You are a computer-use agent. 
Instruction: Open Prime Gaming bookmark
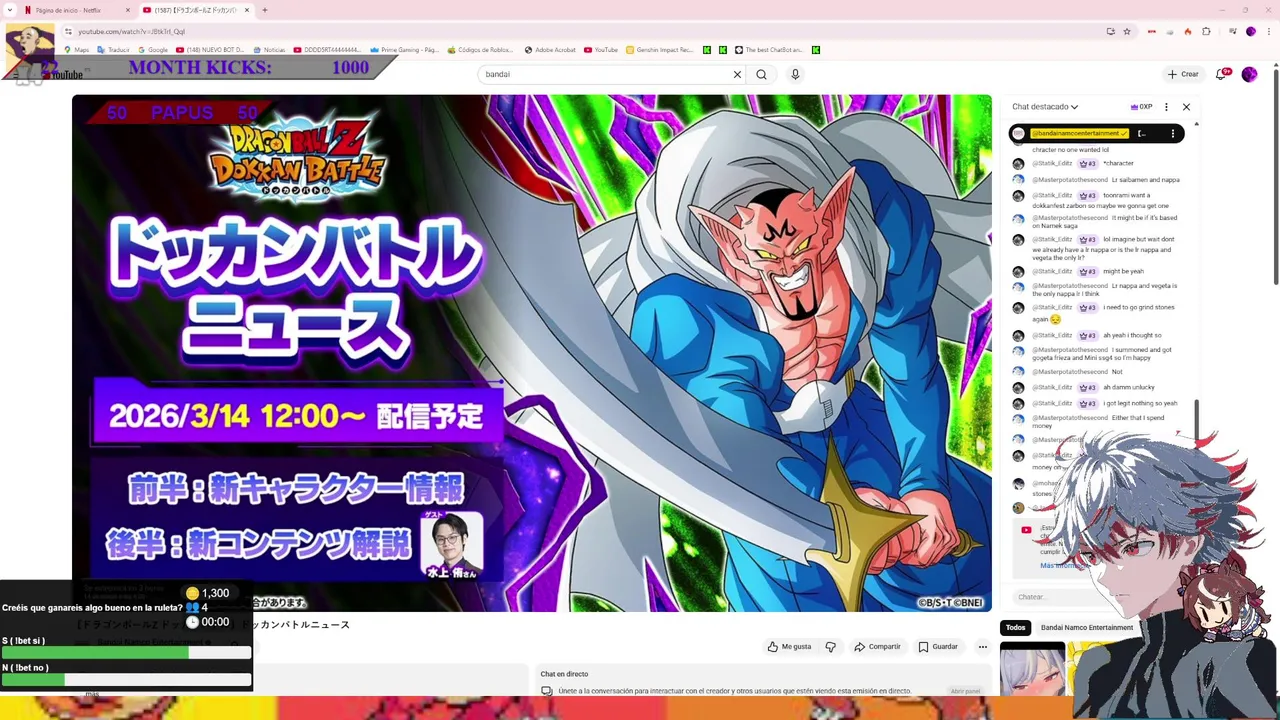pyautogui.click(x=404, y=50)
